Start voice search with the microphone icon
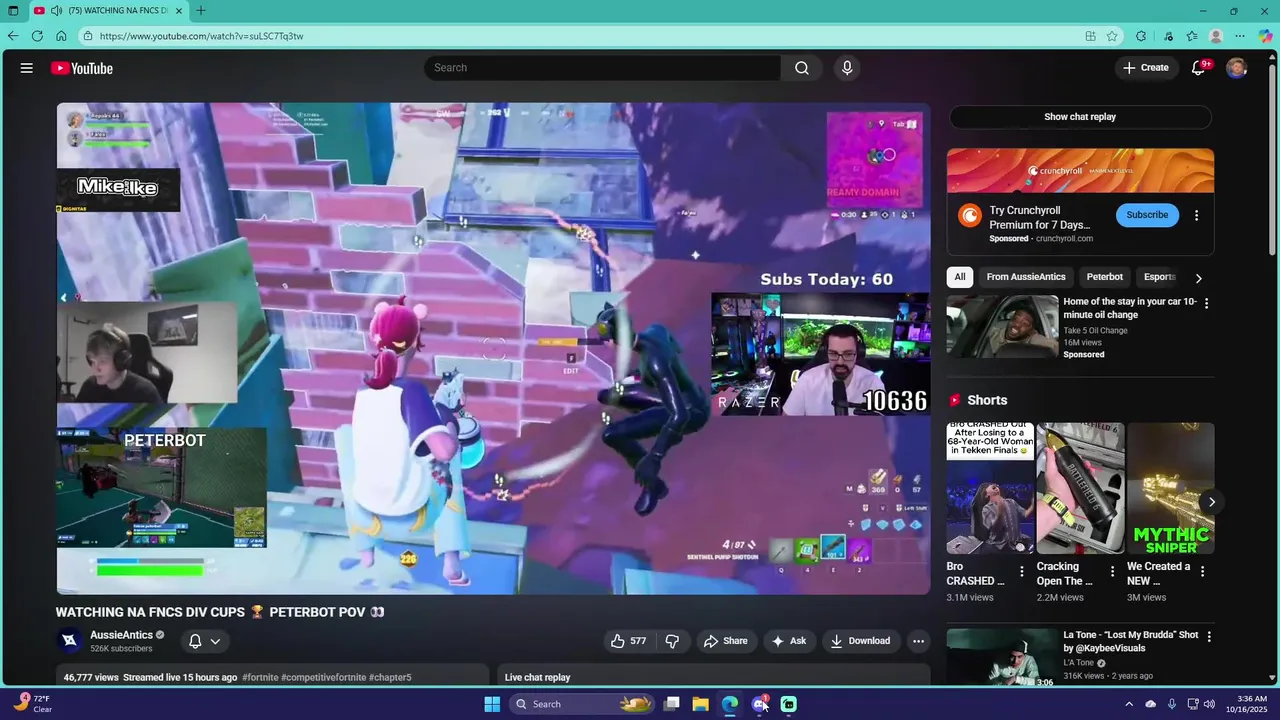This screenshot has width=1280, height=720. click(x=847, y=68)
